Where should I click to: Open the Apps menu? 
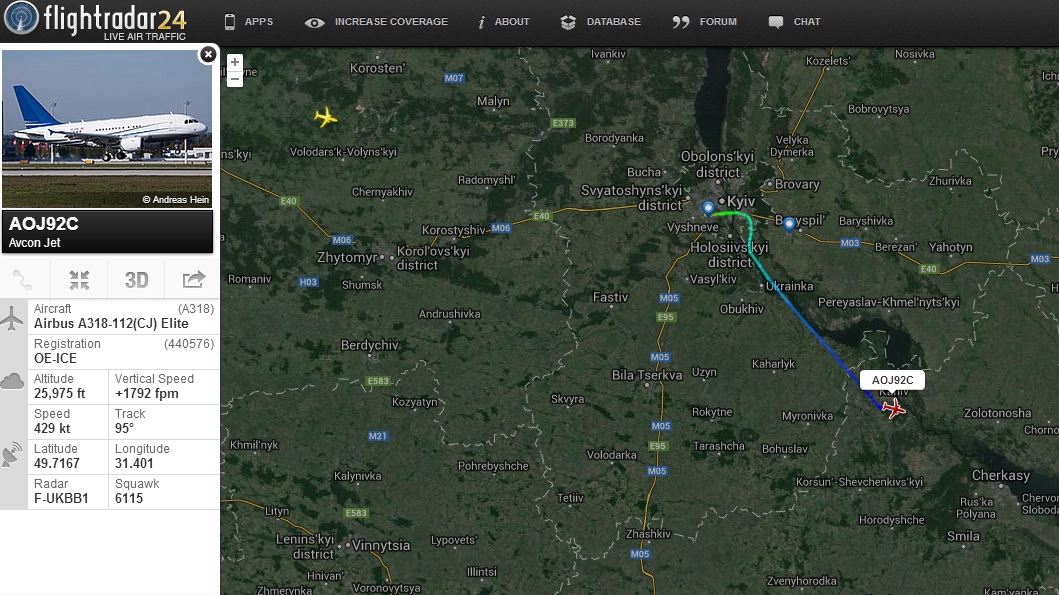(249, 22)
